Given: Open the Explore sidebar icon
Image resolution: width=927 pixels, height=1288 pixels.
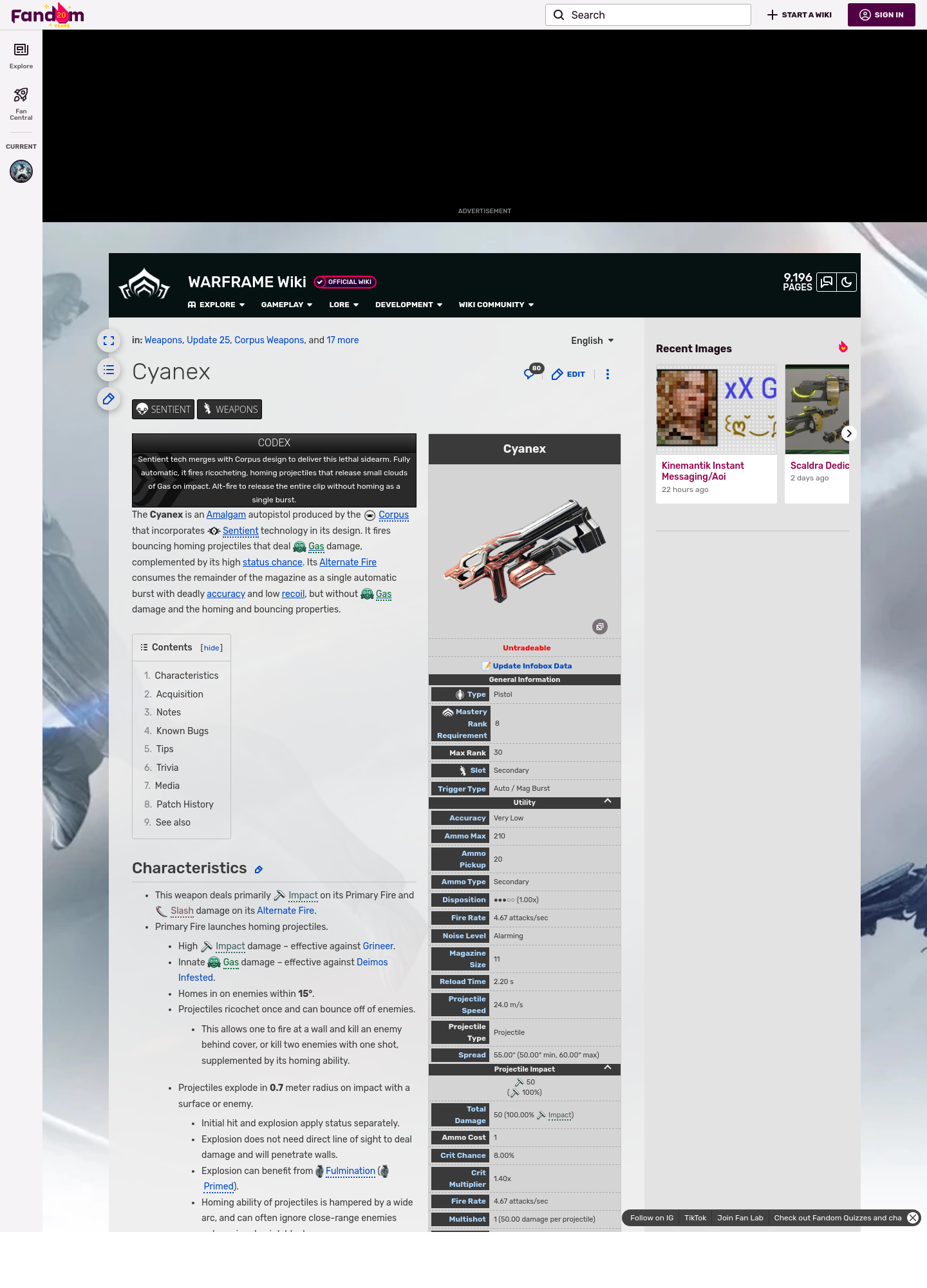Looking at the screenshot, I should [21, 56].
